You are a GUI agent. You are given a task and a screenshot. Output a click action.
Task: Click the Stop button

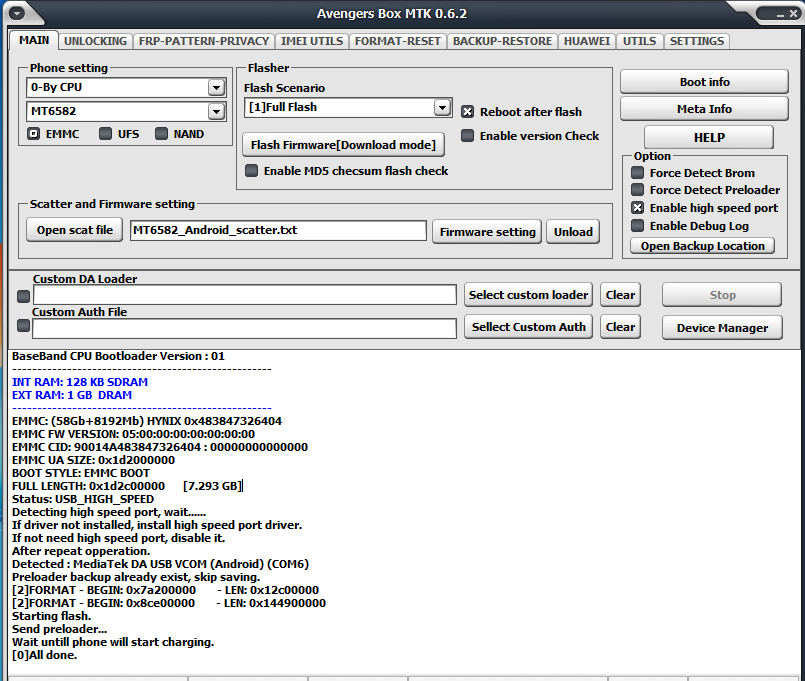coord(722,295)
